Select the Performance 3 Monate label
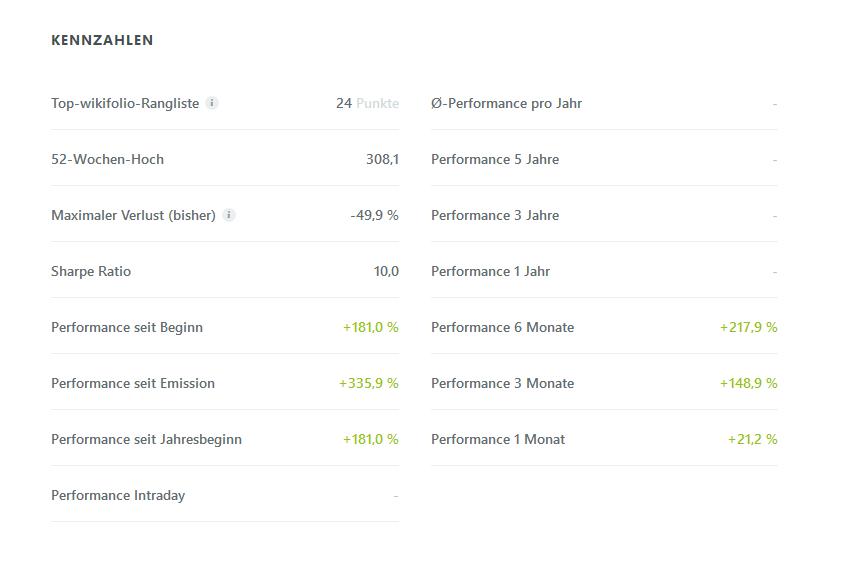 pyautogui.click(x=502, y=383)
